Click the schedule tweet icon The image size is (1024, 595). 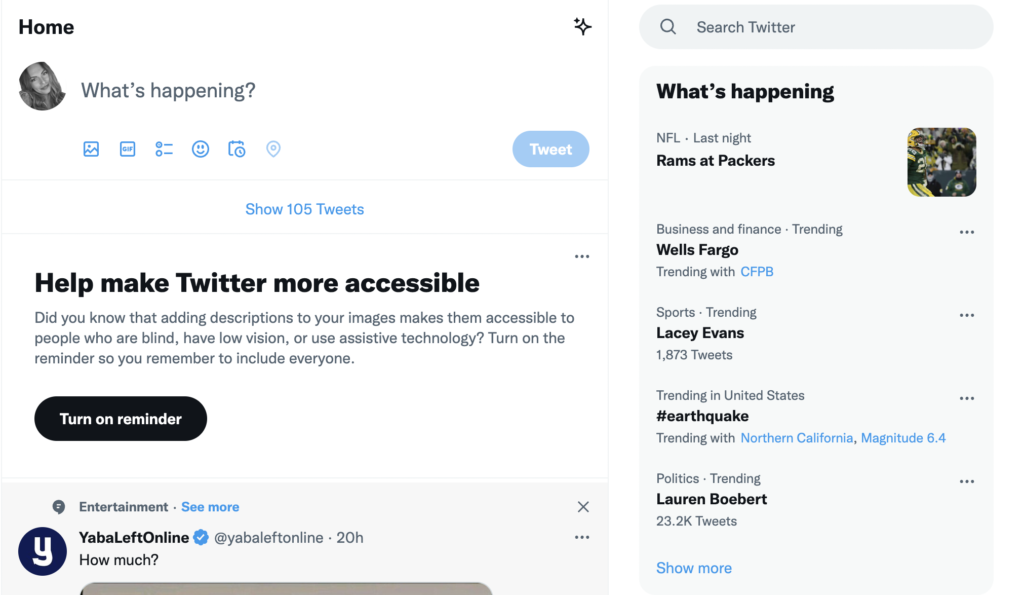pyautogui.click(x=237, y=148)
